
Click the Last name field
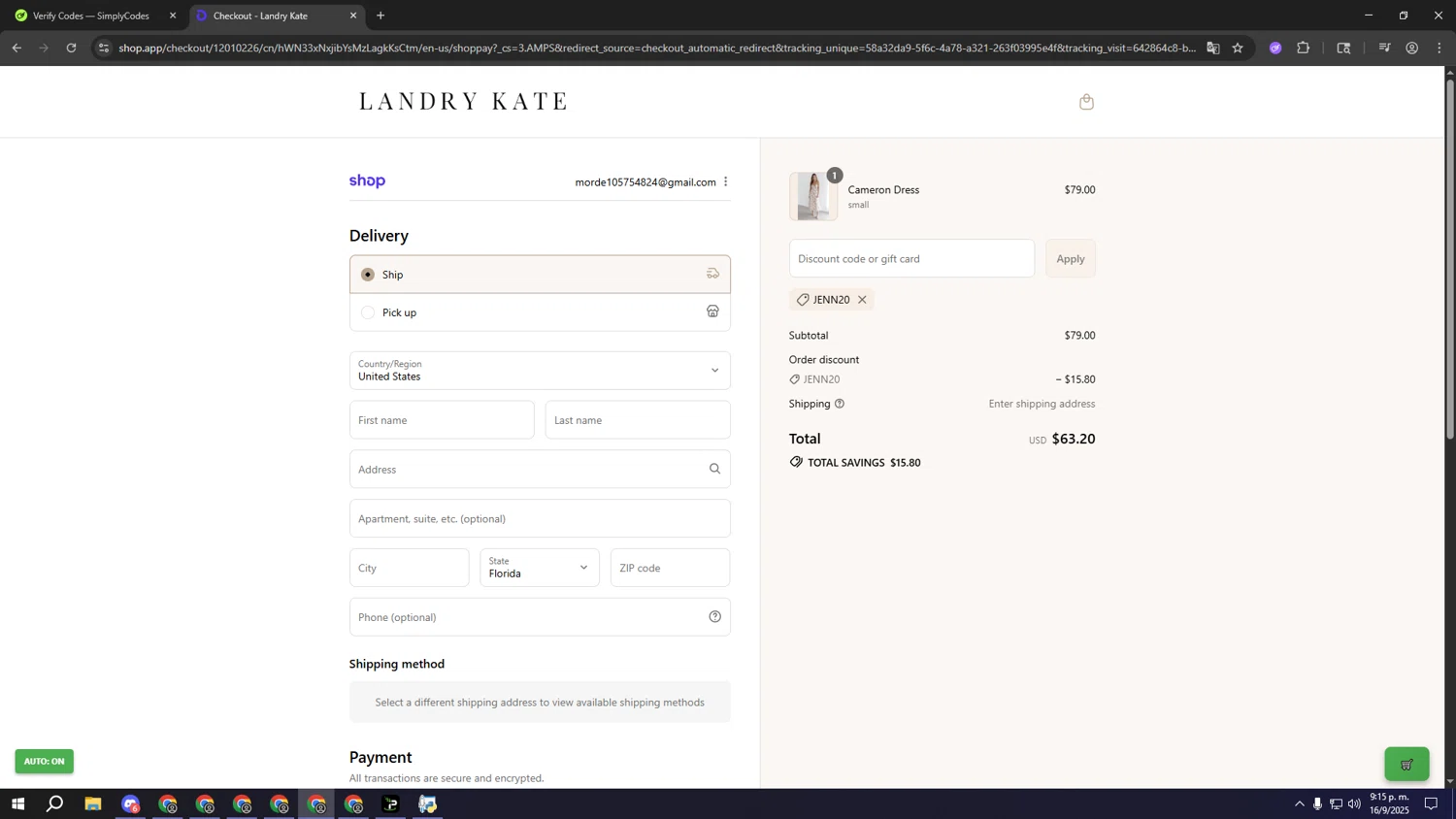[638, 420]
